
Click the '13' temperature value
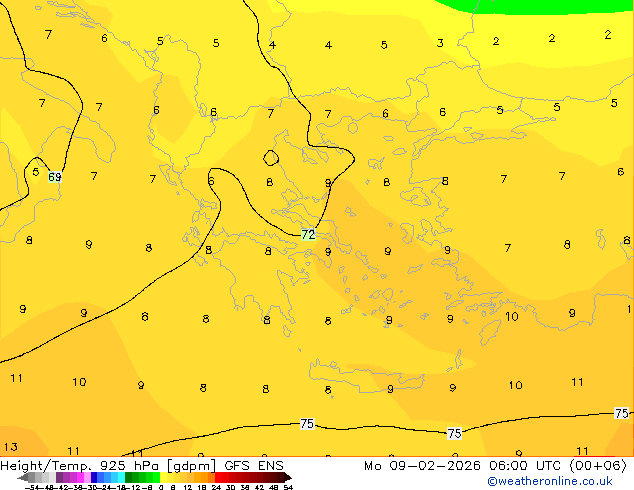pos(11,447)
